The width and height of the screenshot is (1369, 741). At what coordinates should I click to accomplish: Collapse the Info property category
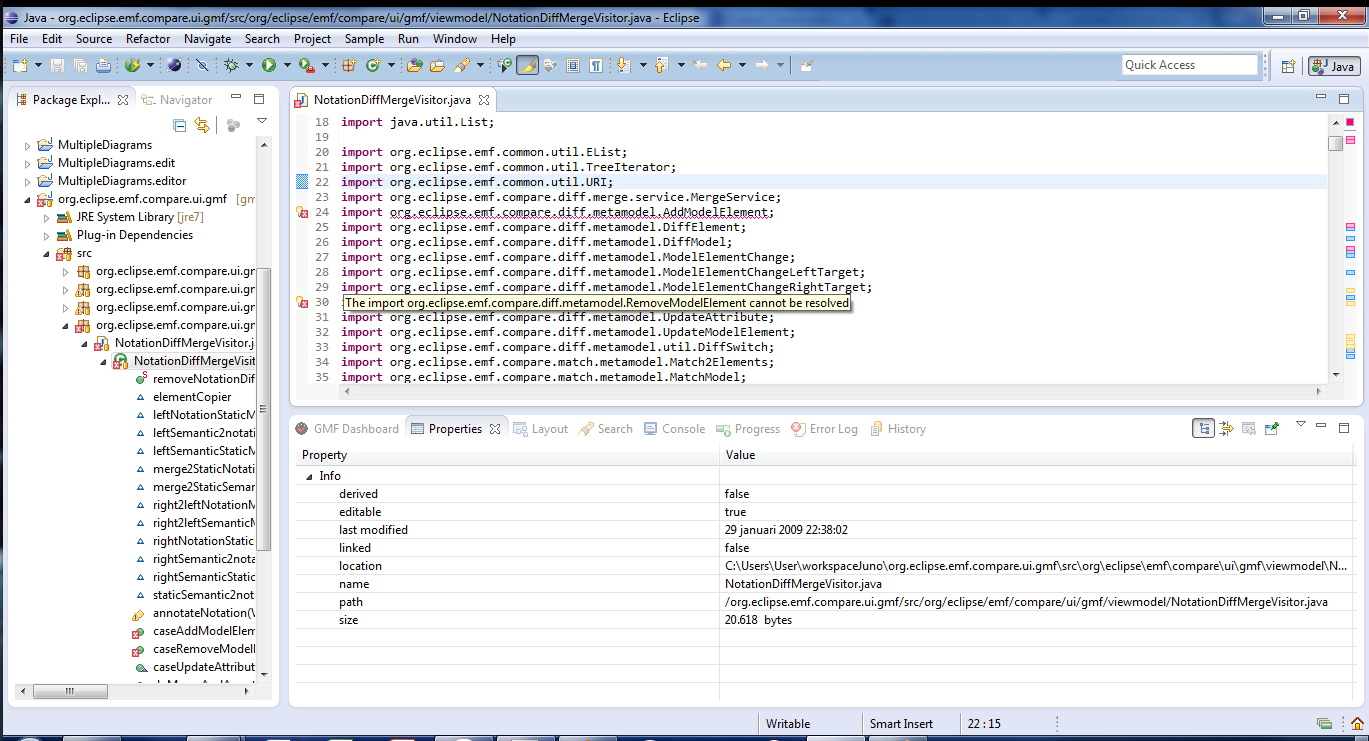pyautogui.click(x=309, y=476)
